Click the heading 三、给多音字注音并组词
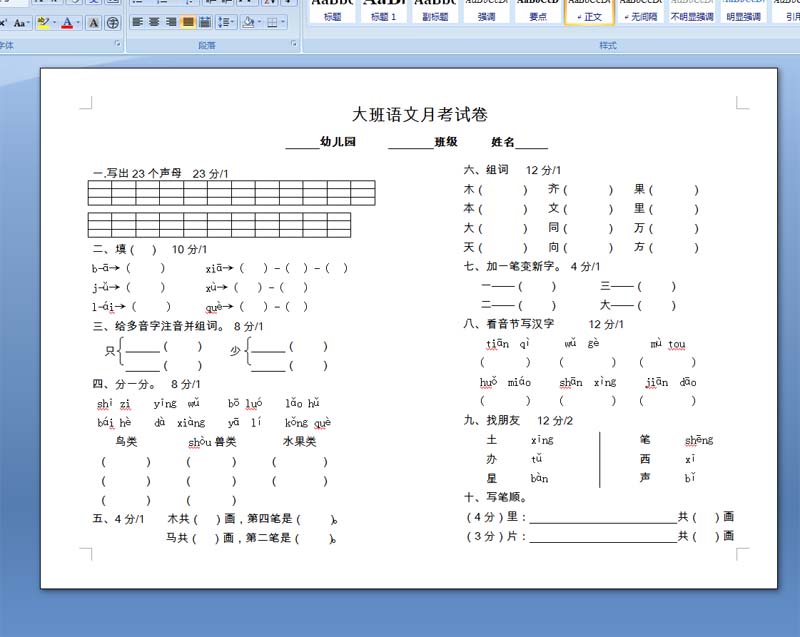Screen dimensions: 800x637 [159, 326]
